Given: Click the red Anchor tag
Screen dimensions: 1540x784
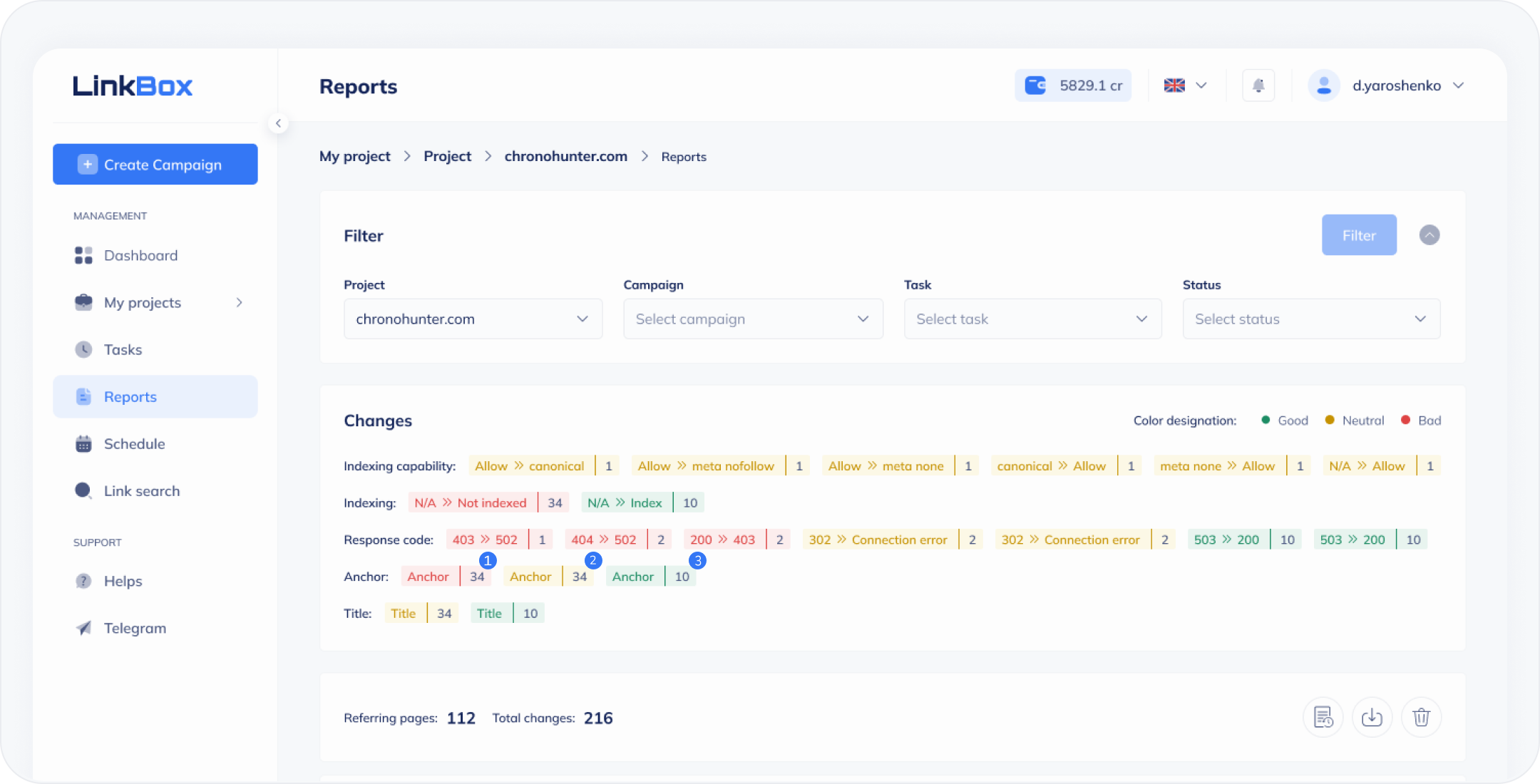Looking at the screenshot, I should [x=446, y=577].
